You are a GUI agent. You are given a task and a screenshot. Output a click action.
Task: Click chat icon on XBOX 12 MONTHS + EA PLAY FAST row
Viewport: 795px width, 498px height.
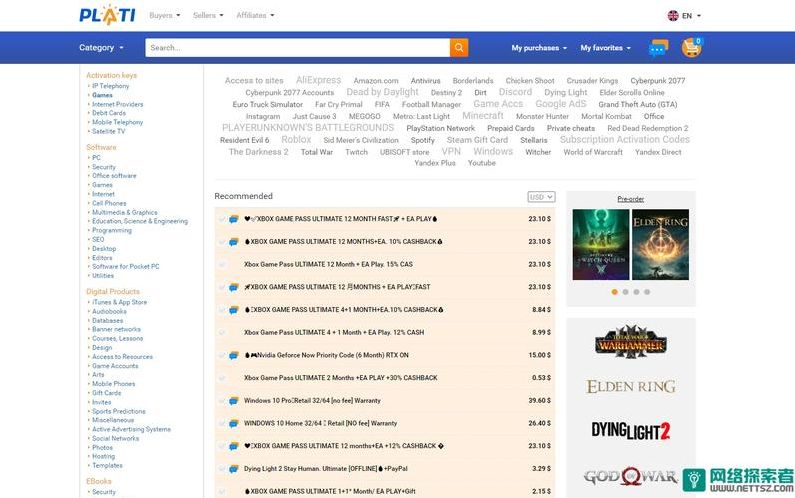[x=234, y=287]
